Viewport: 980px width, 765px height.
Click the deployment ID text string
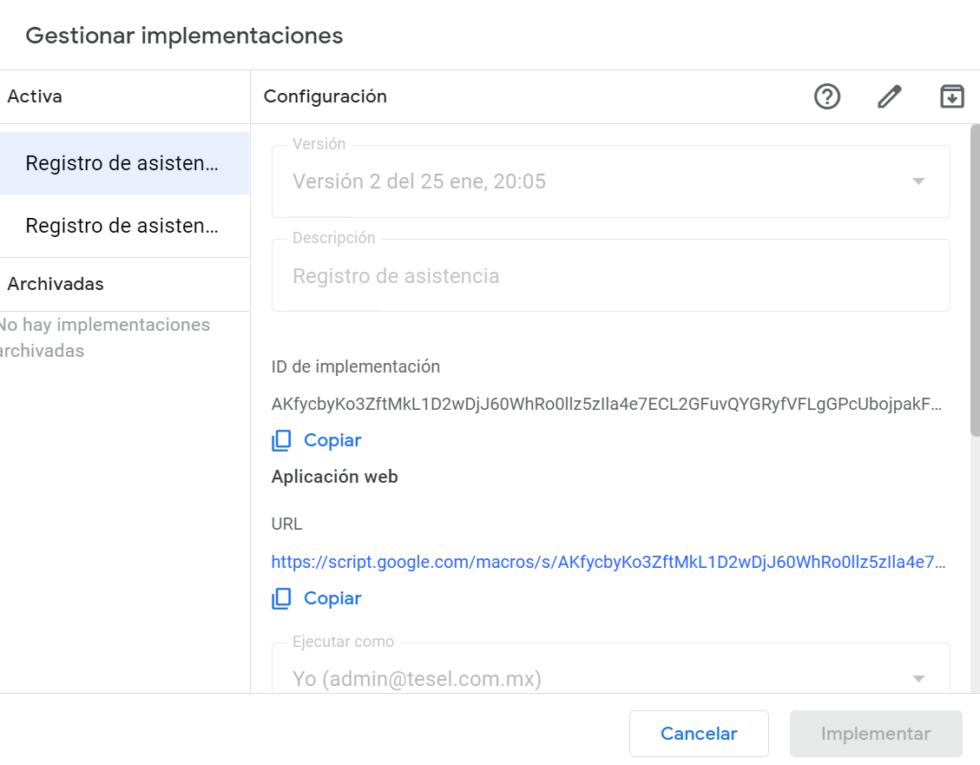(606, 404)
